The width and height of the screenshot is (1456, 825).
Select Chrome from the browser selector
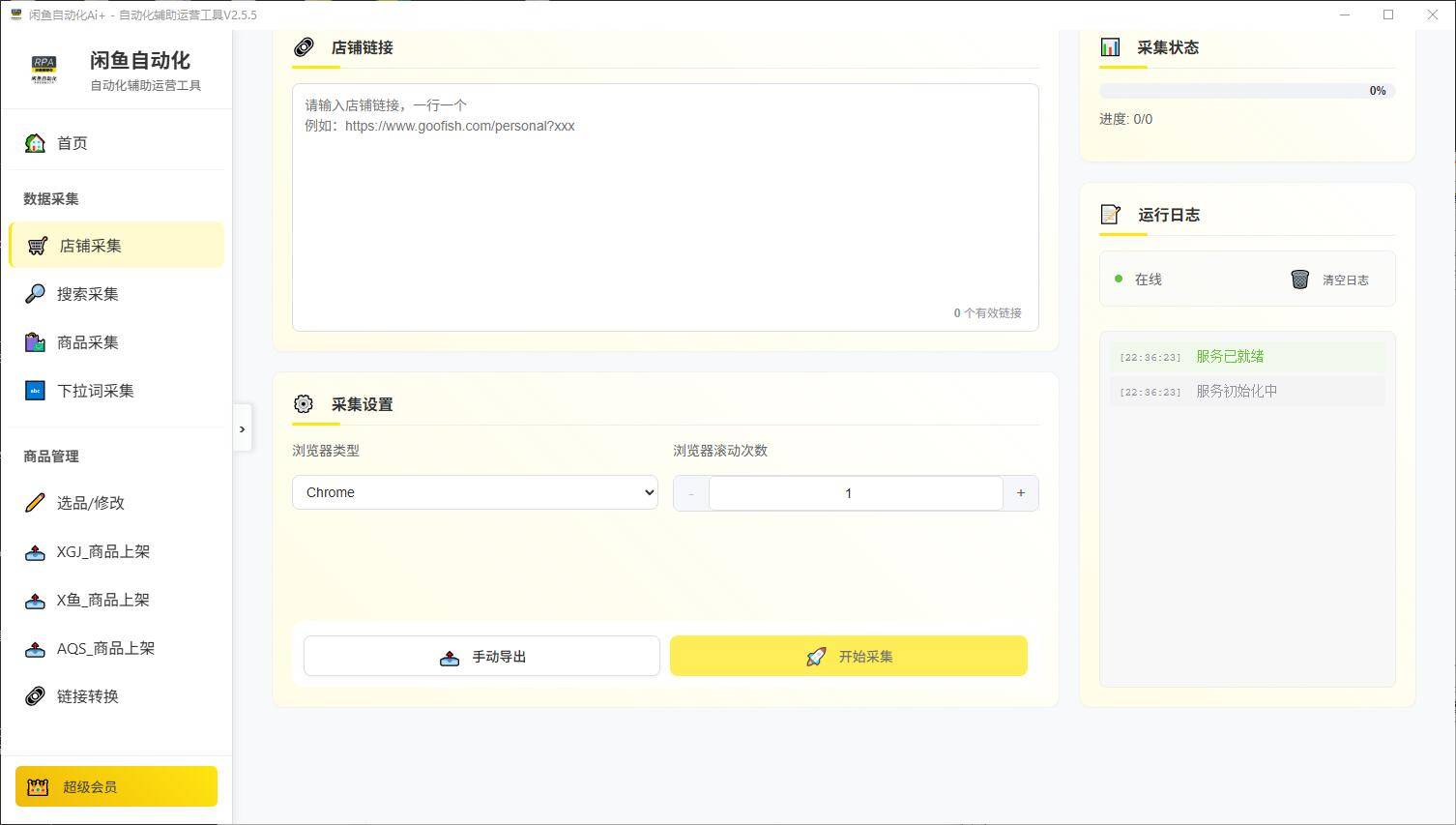[474, 492]
